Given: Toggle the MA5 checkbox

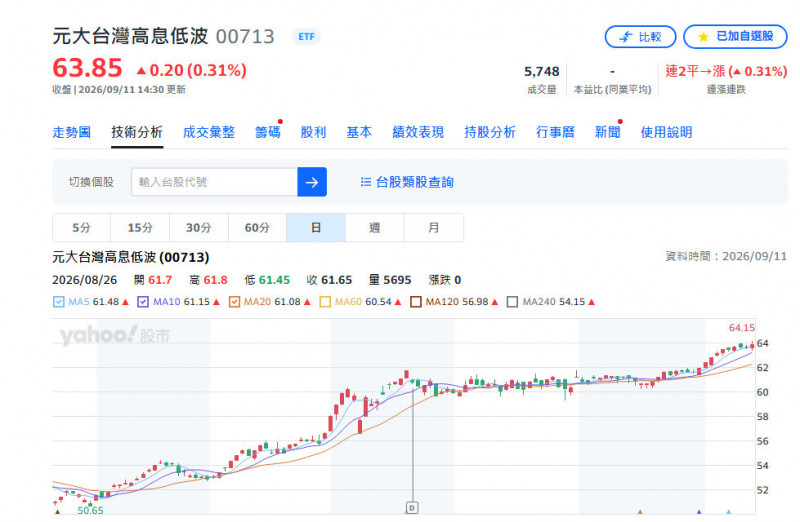Looking at the screenshot, I should click(x=59, y=302).
